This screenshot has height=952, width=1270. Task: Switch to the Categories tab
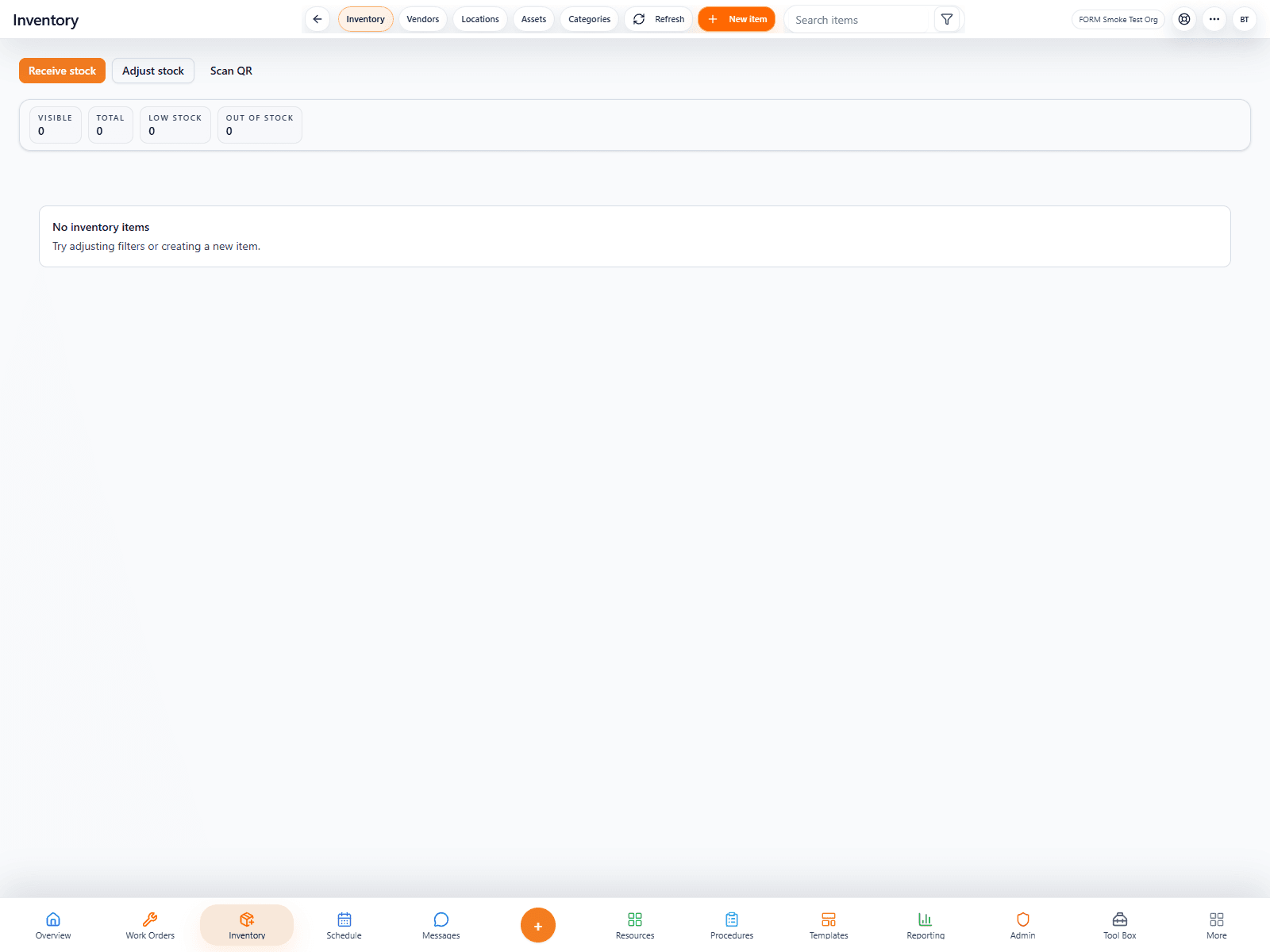click(x=589, y=19)
